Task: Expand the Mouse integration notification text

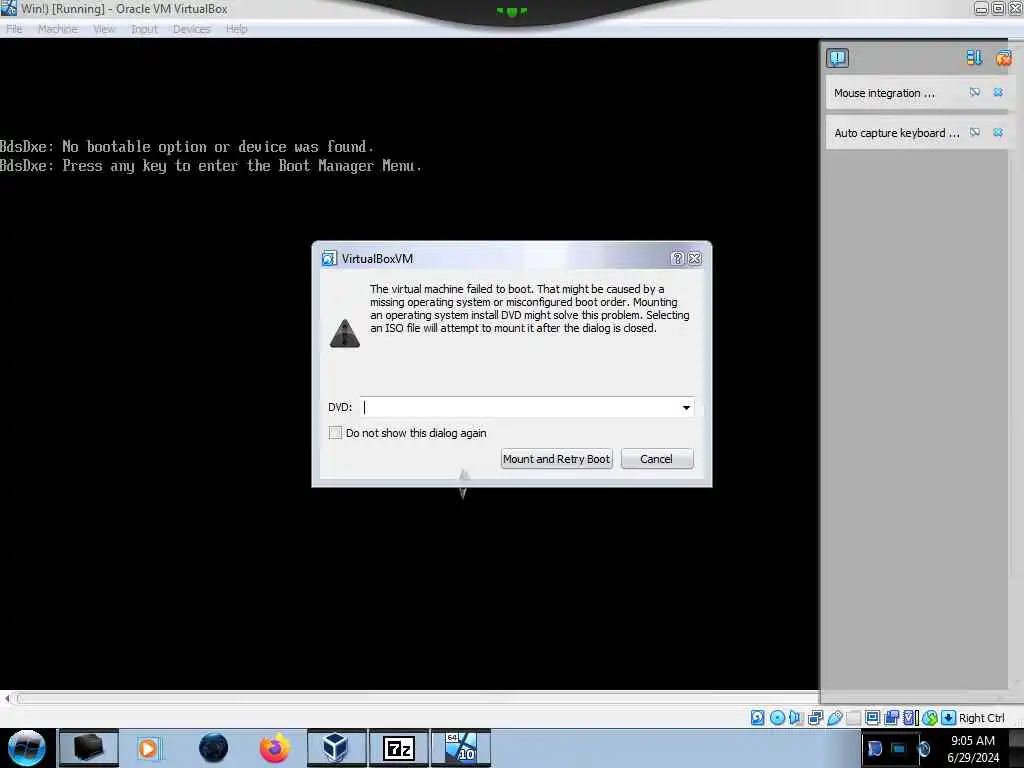Action: [884, 93]
